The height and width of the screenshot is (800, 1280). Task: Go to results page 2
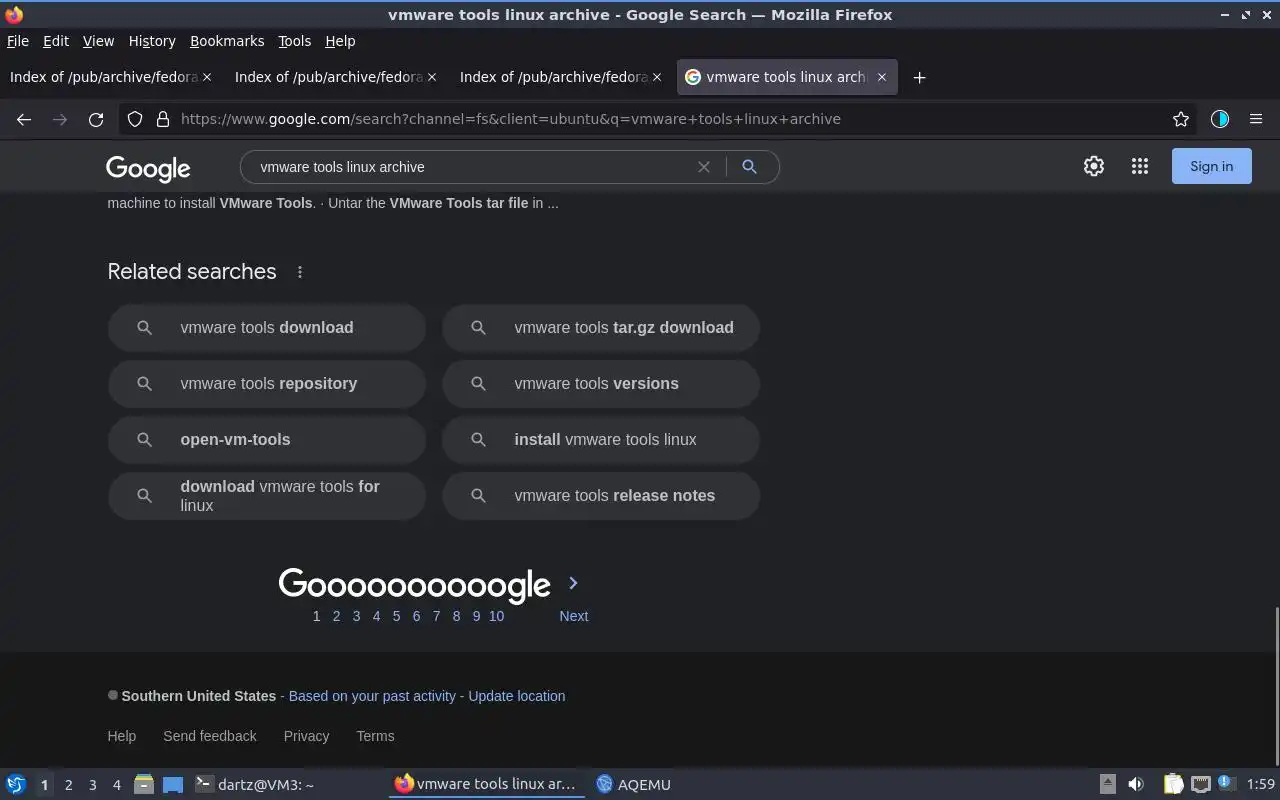(x=336, y=616)
